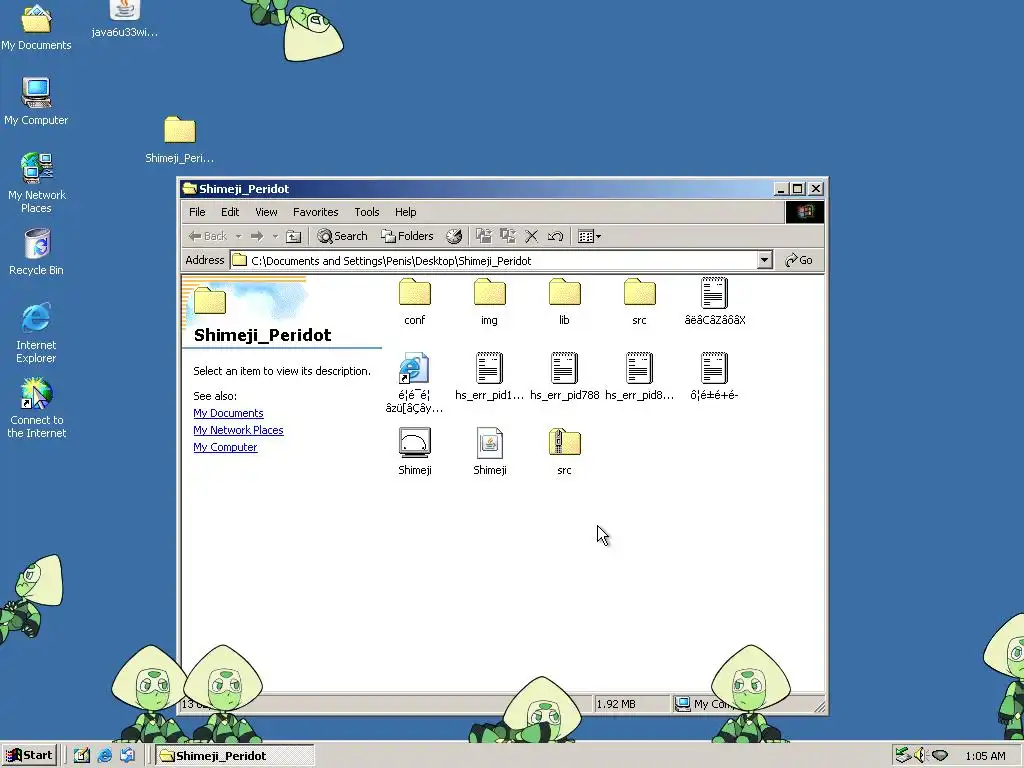Click the Forward arrow toolbar button
Viewport: 1024px width, 768px height.
coord(257,236)
